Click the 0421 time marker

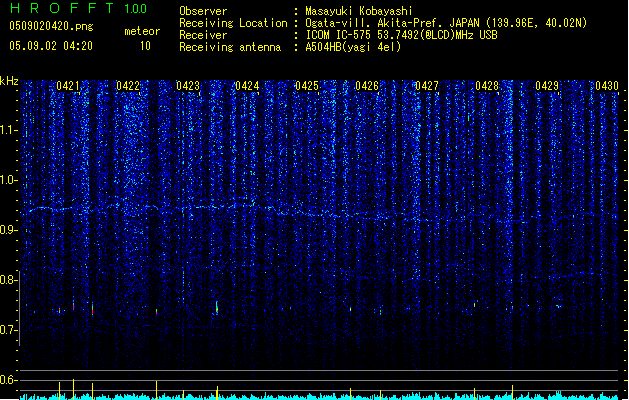coord(68,86)
